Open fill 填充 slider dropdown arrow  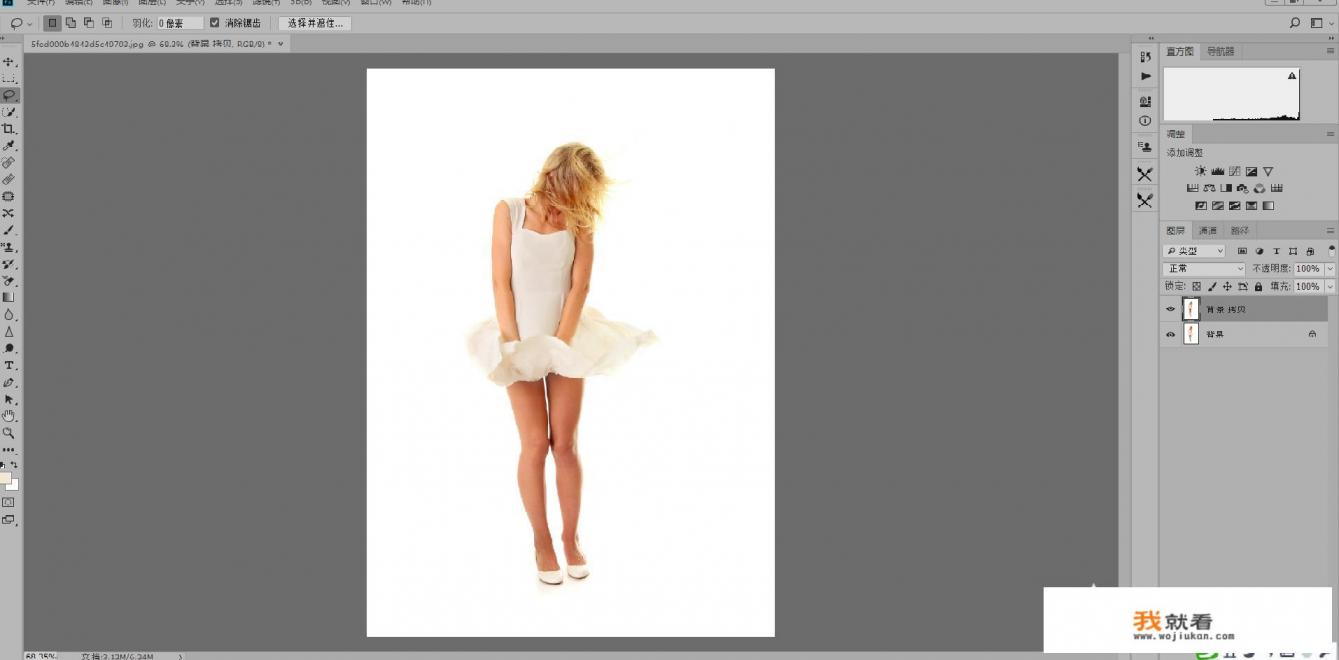[1329, 286]
